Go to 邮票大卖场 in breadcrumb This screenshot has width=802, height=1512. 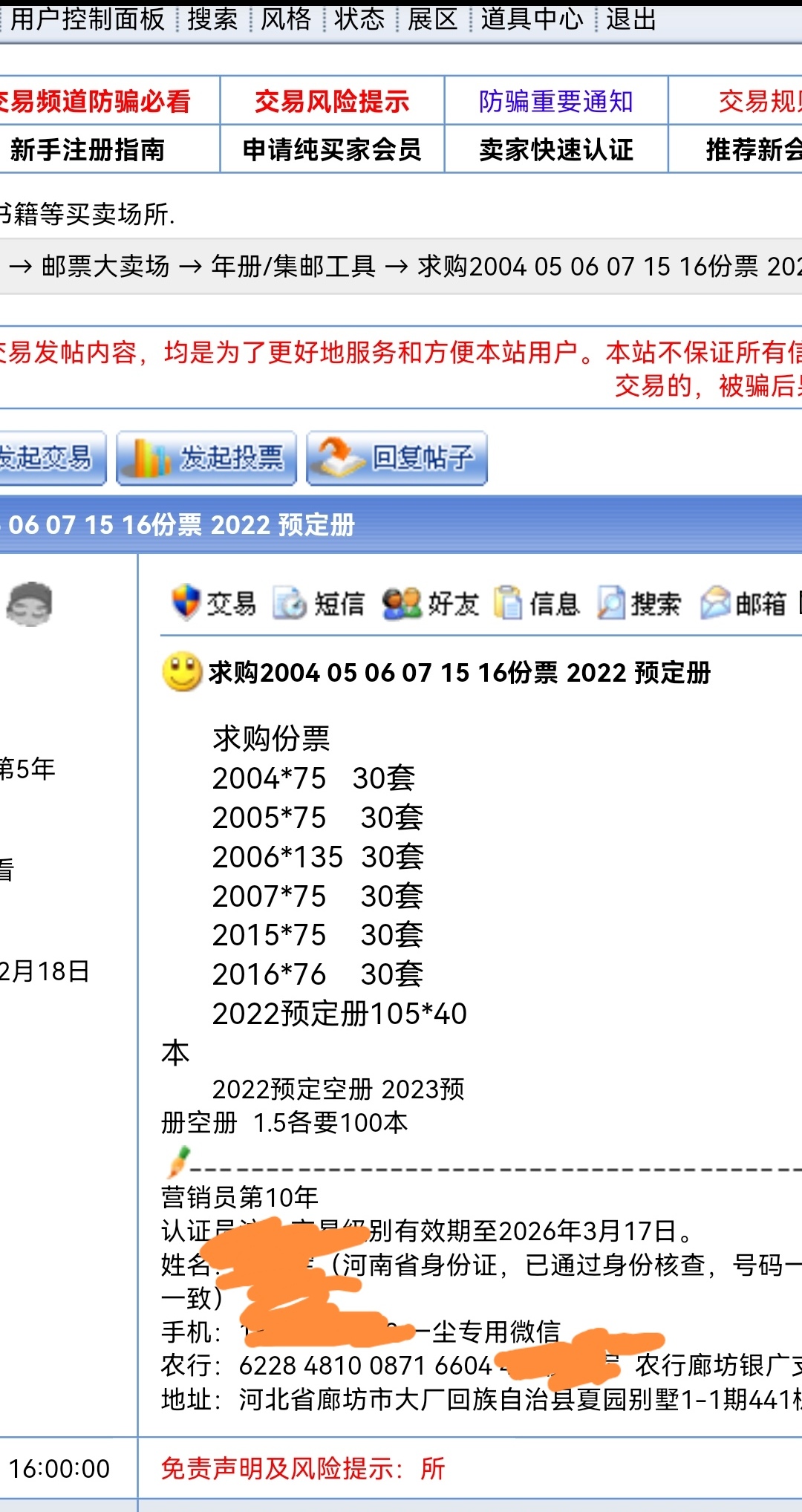pos(105,266)
